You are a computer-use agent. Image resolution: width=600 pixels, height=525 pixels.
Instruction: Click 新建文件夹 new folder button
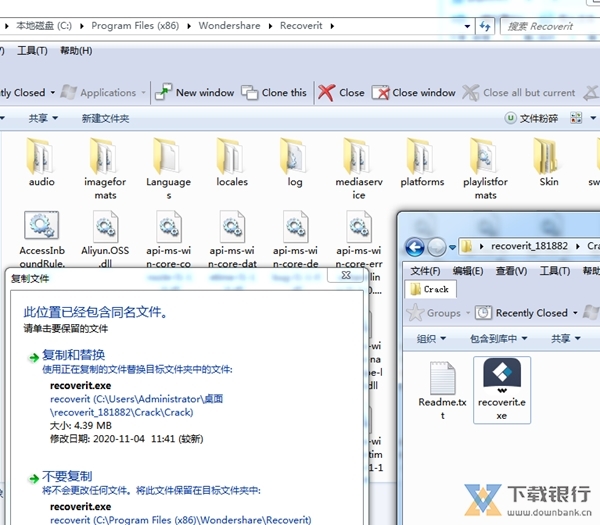click(x=105, y=119)
